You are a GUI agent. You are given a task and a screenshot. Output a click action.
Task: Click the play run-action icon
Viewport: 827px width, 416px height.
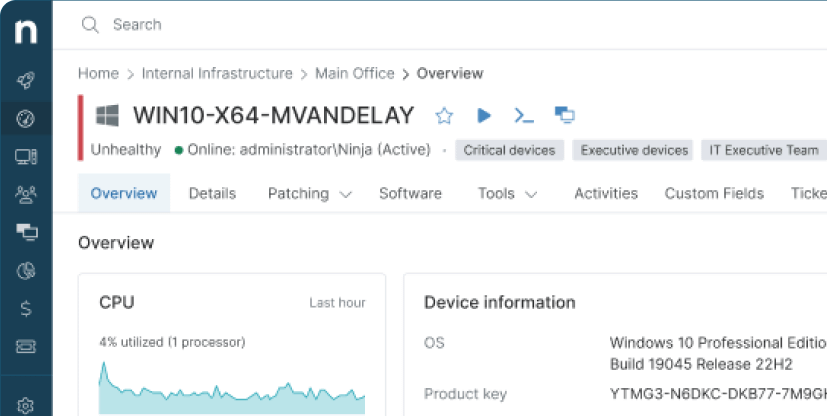click(x=484, y=115)
